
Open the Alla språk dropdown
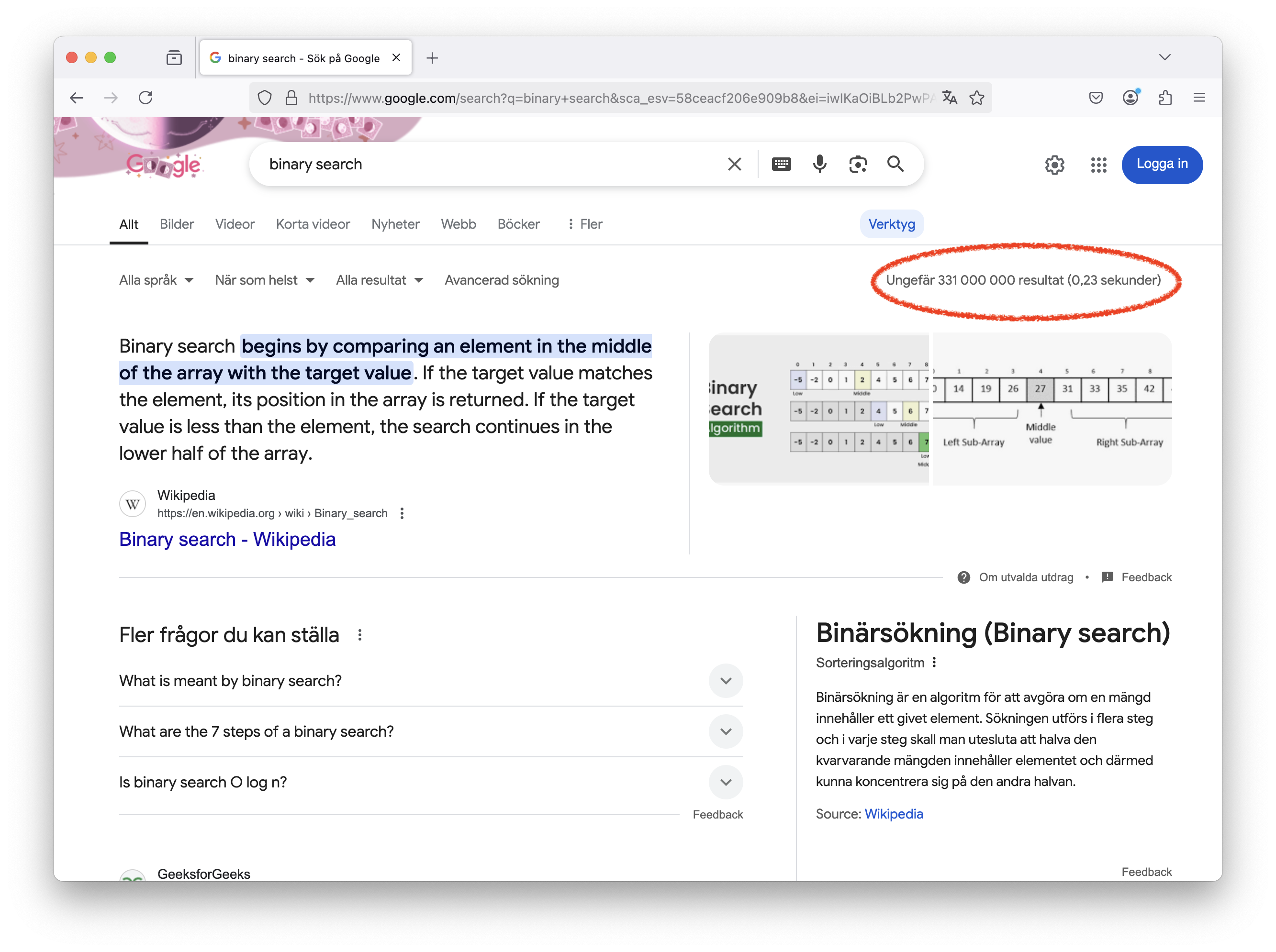tap(156, 280)
